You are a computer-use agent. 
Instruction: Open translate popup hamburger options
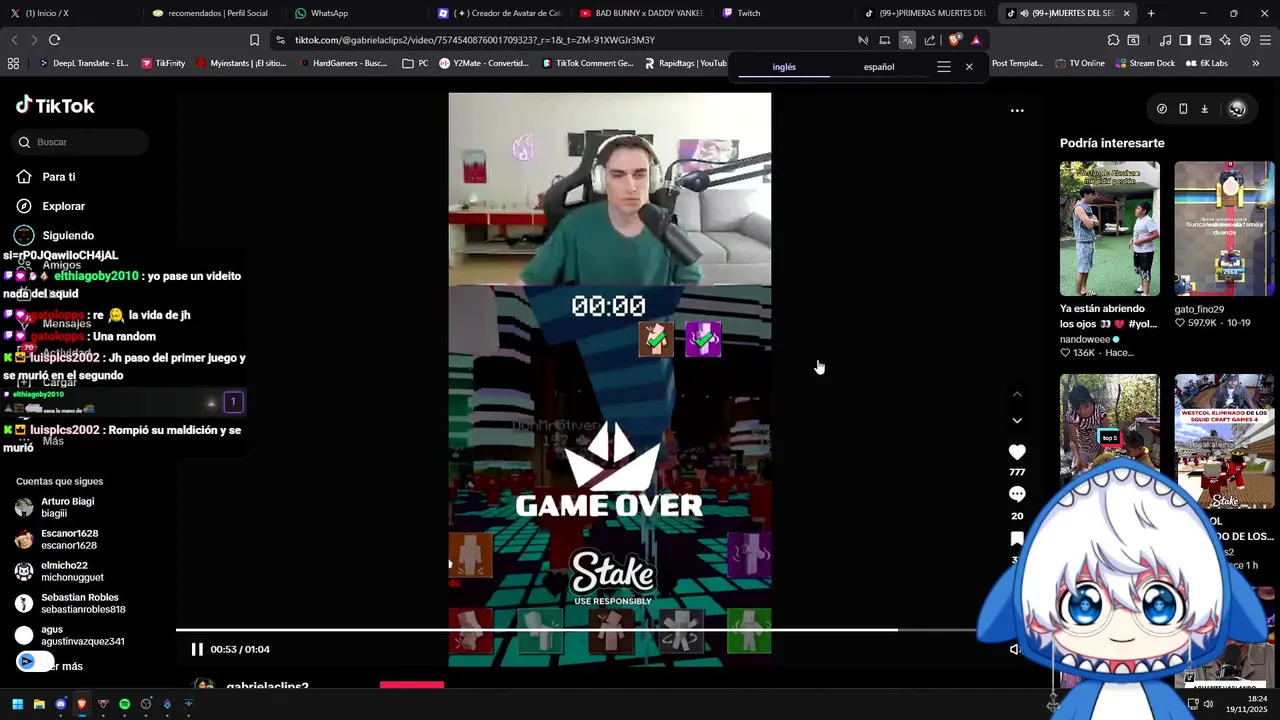tap(944, 67)
